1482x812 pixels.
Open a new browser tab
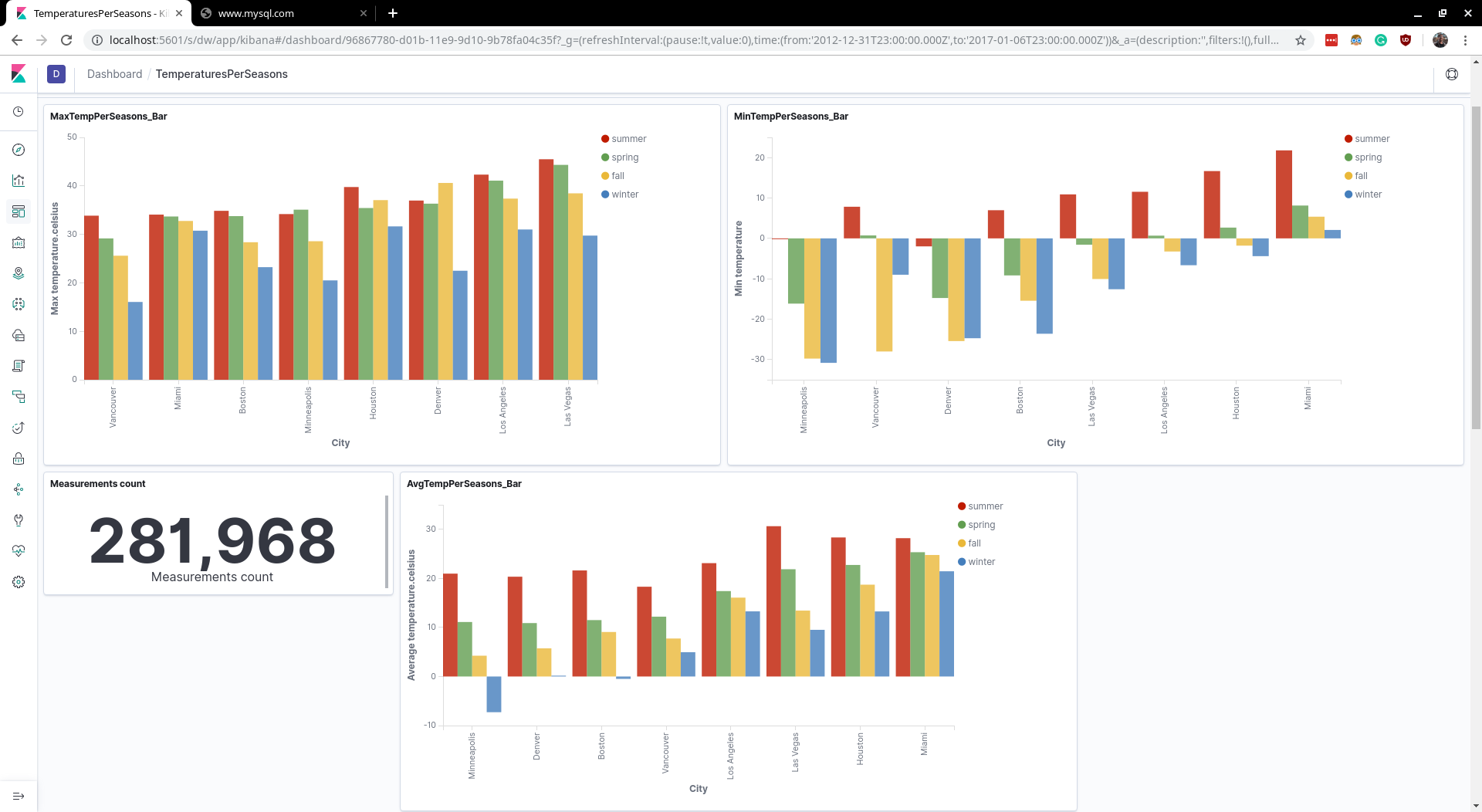point(393,13)
